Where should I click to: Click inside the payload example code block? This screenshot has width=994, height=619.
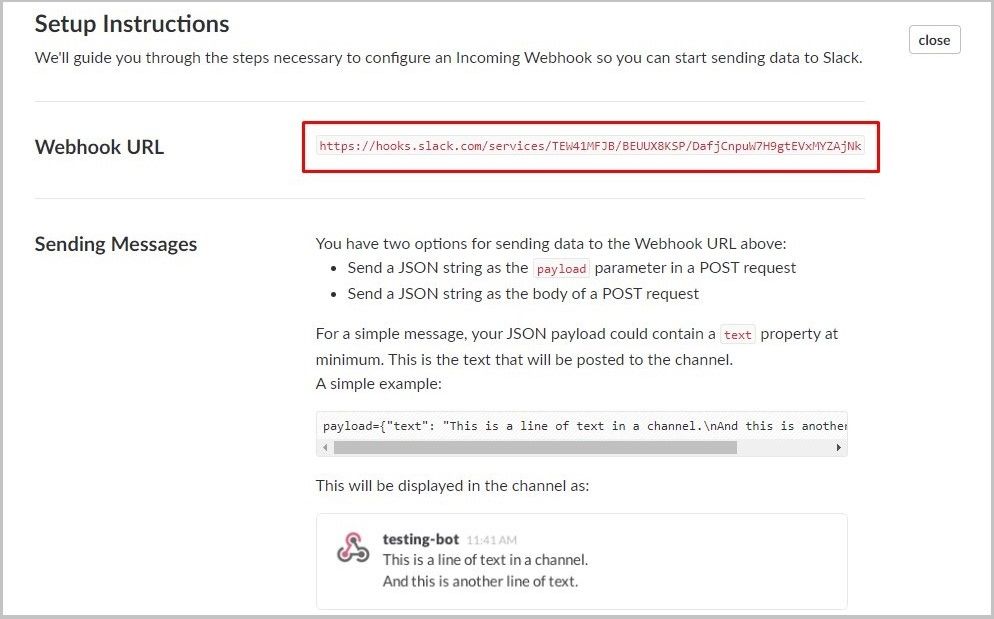point(581,426)
